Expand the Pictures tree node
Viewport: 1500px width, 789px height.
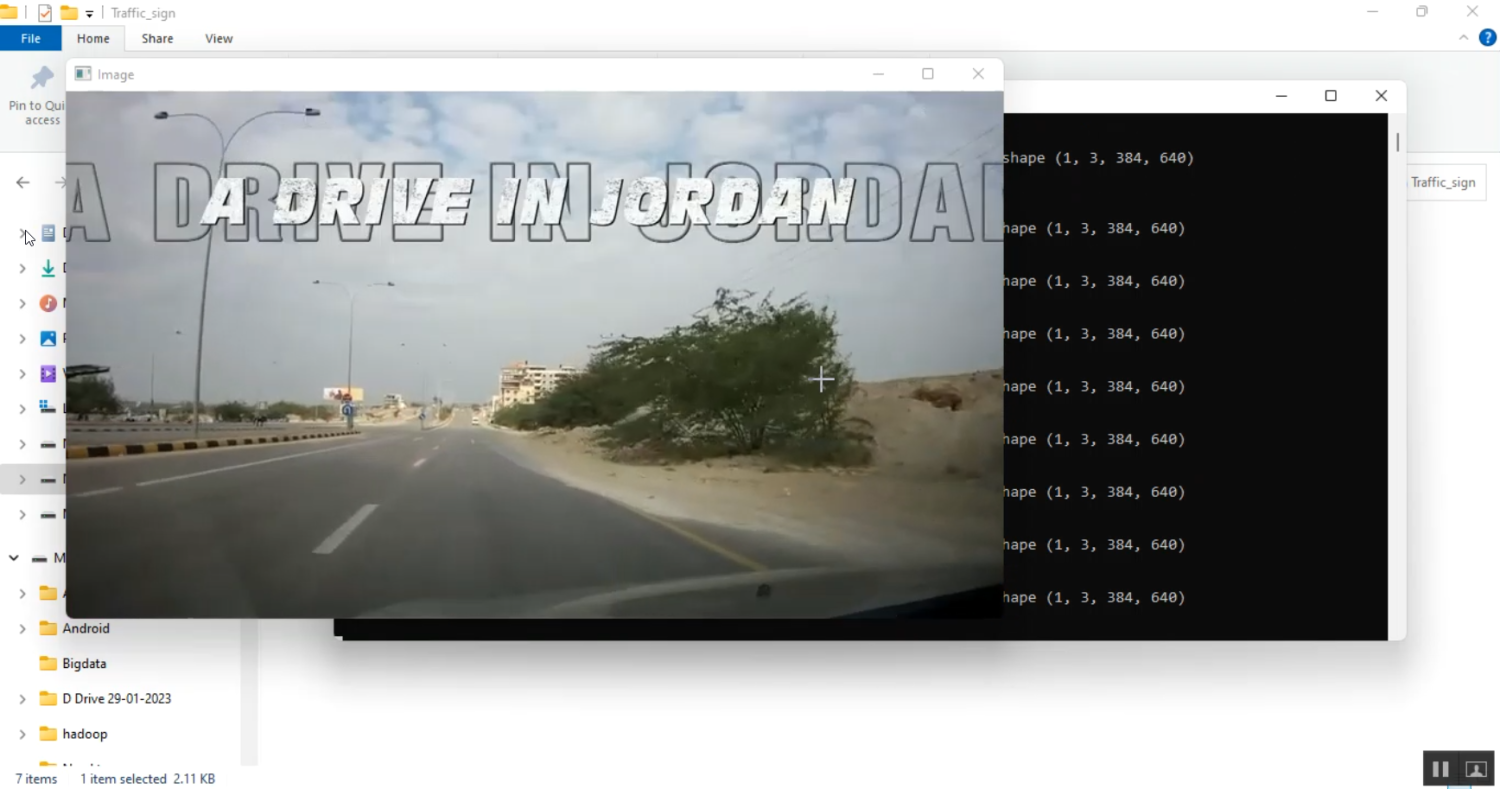tap(22, 338)
